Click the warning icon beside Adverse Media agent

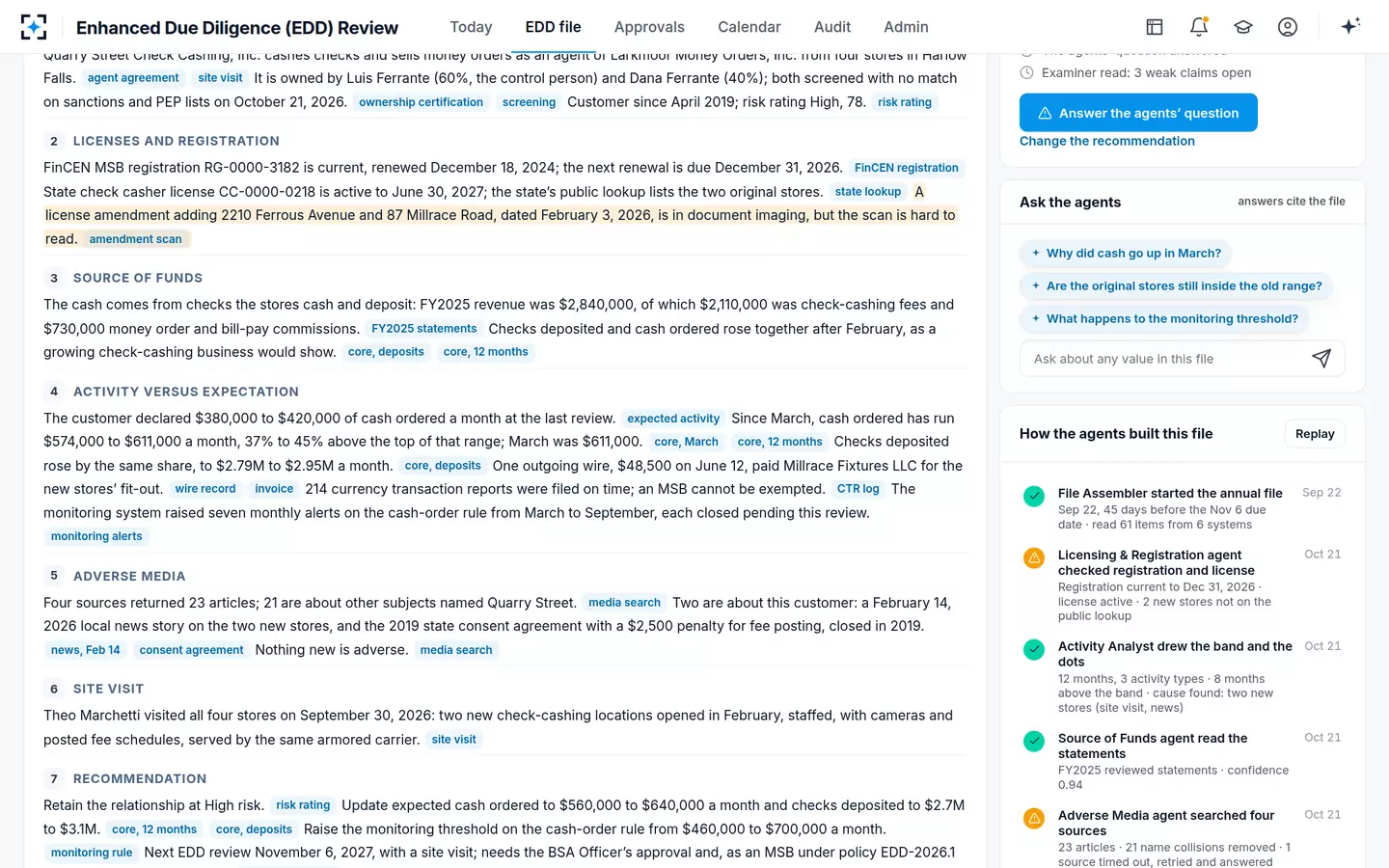(1034, 818)
